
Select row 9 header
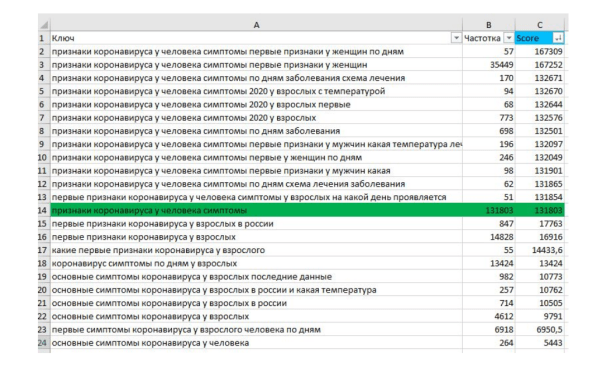[x=44, y=144]
